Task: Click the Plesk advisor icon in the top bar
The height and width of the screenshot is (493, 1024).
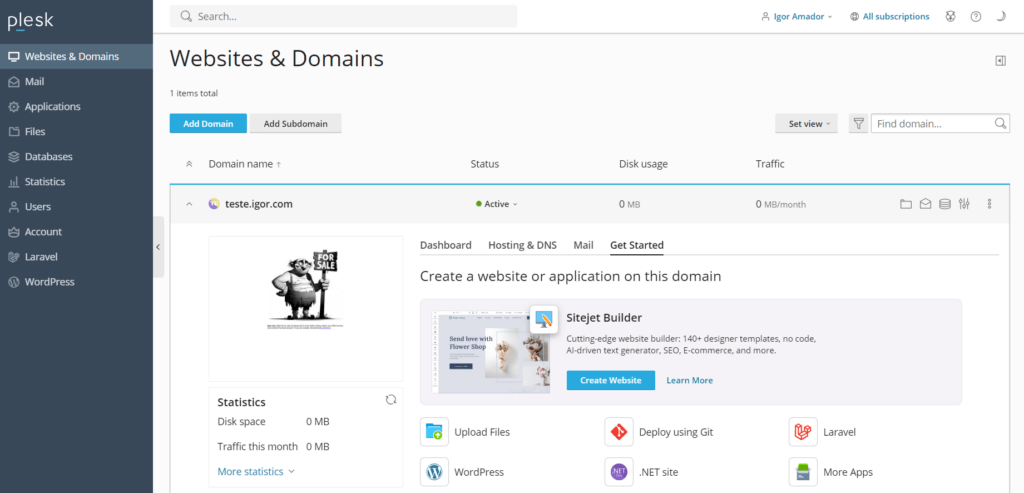Action: pos(950,16)
